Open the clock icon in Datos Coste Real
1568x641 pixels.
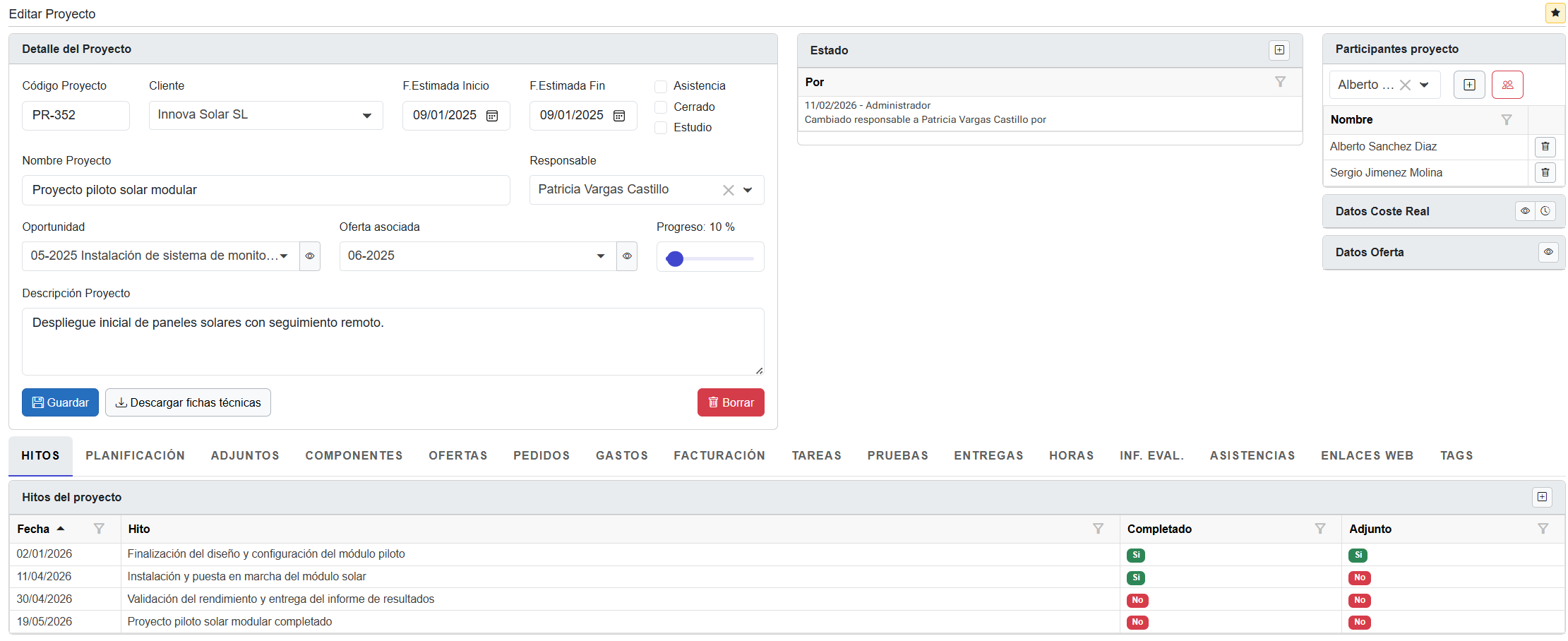(1545, 211)
